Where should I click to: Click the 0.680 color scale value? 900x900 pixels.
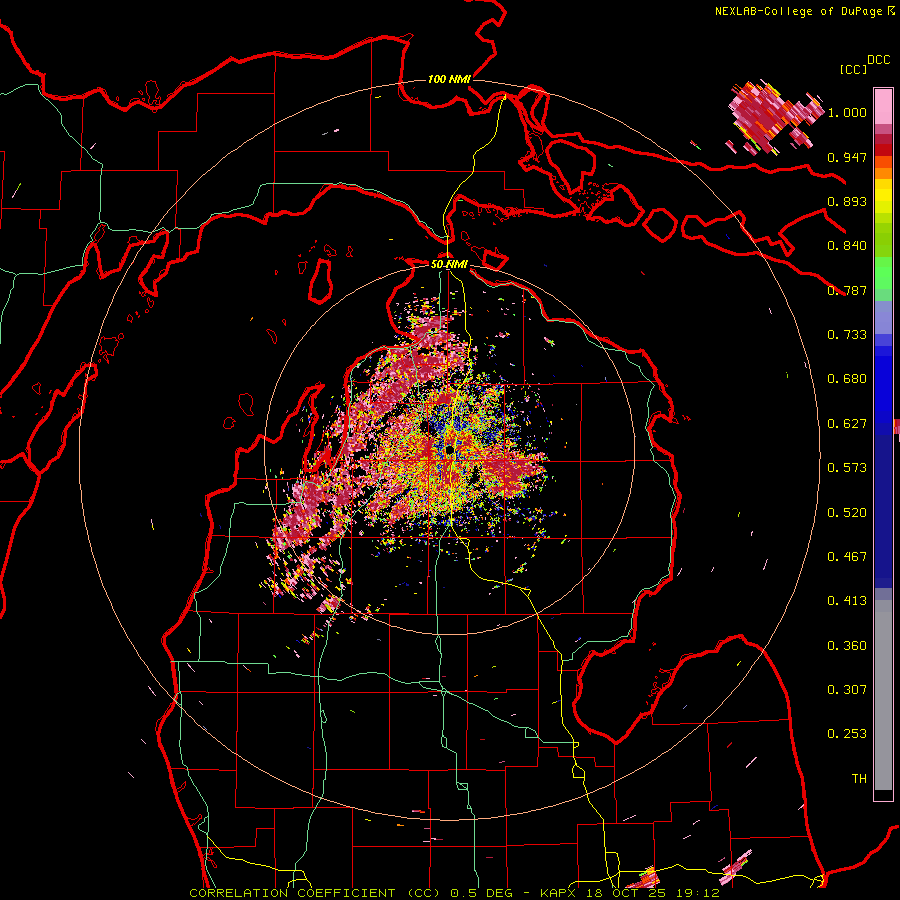(x=847, y=379)
